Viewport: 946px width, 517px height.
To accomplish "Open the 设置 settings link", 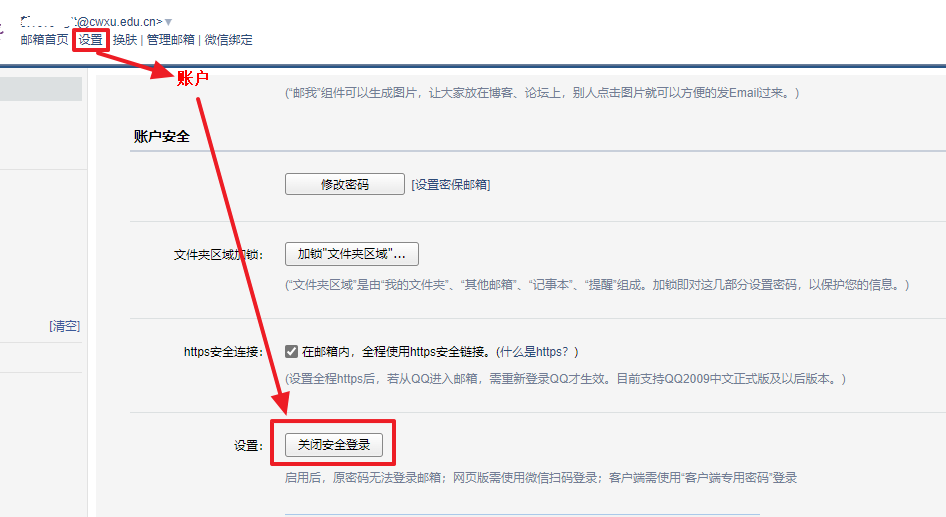I will (90, 40).
